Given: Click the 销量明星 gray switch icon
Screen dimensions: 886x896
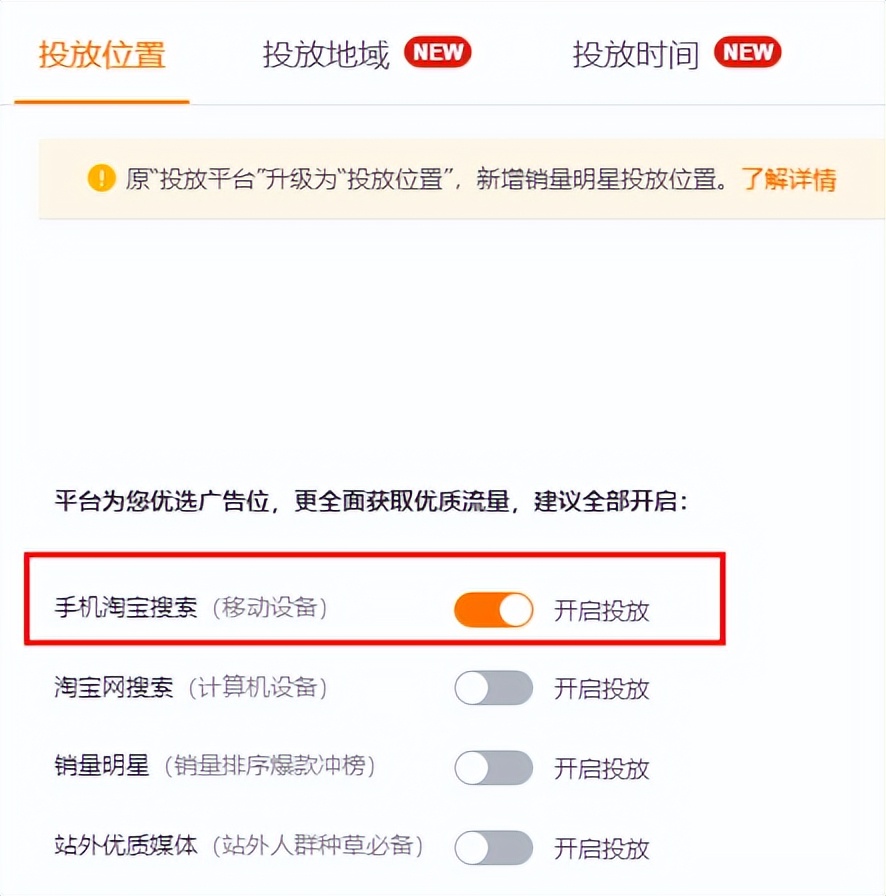Looking at the screenshot, I should (x=492, y=768).
